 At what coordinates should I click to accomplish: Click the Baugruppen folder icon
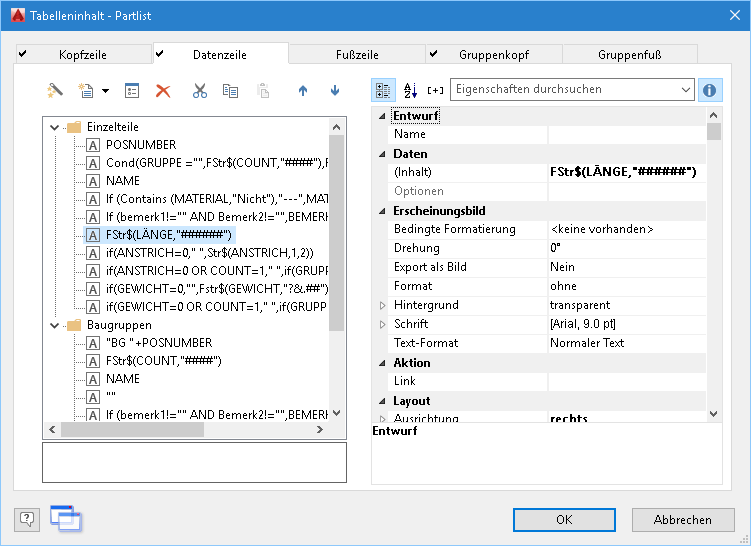(x=74, y=325)
